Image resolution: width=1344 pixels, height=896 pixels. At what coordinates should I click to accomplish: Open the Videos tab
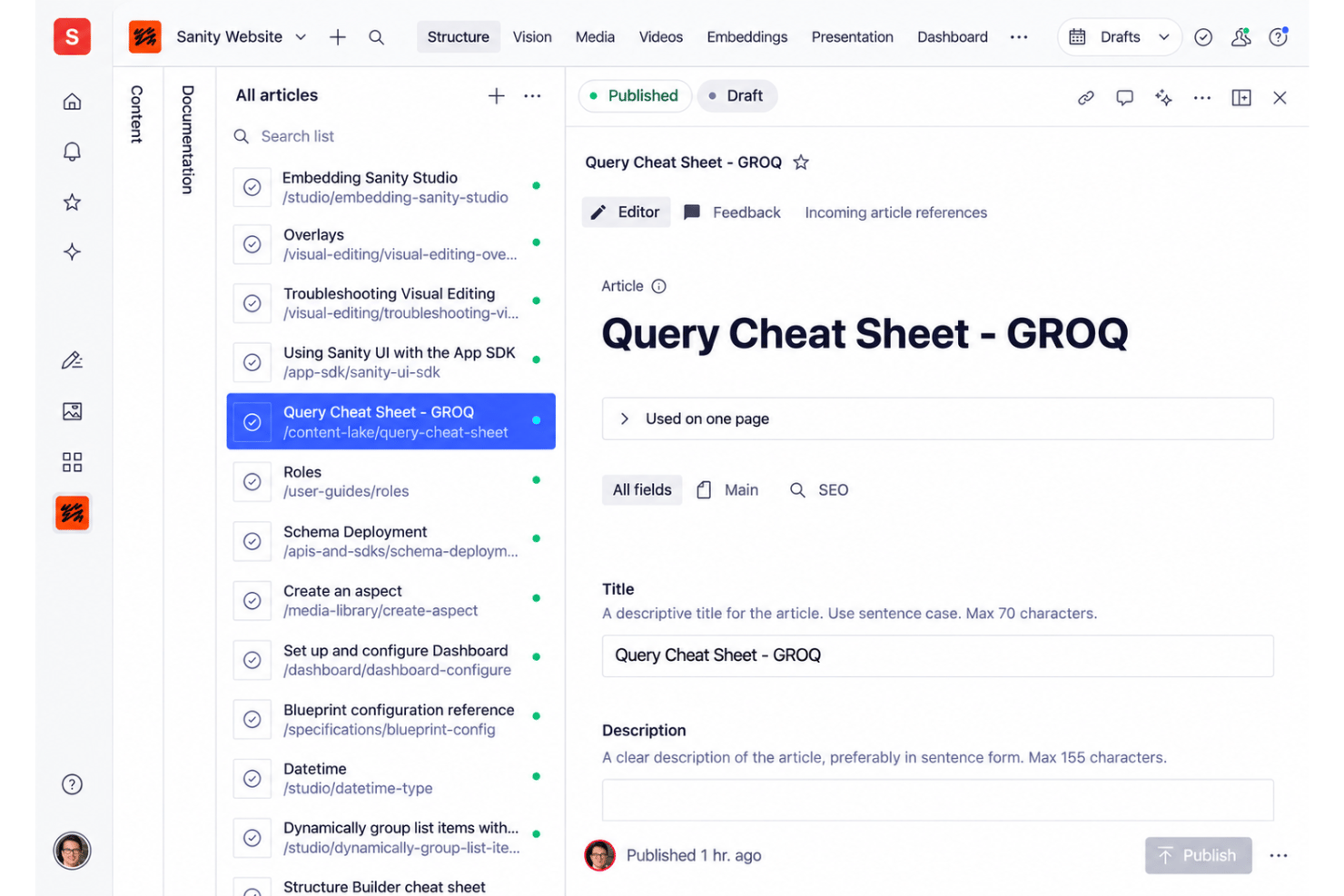(660, 37)
